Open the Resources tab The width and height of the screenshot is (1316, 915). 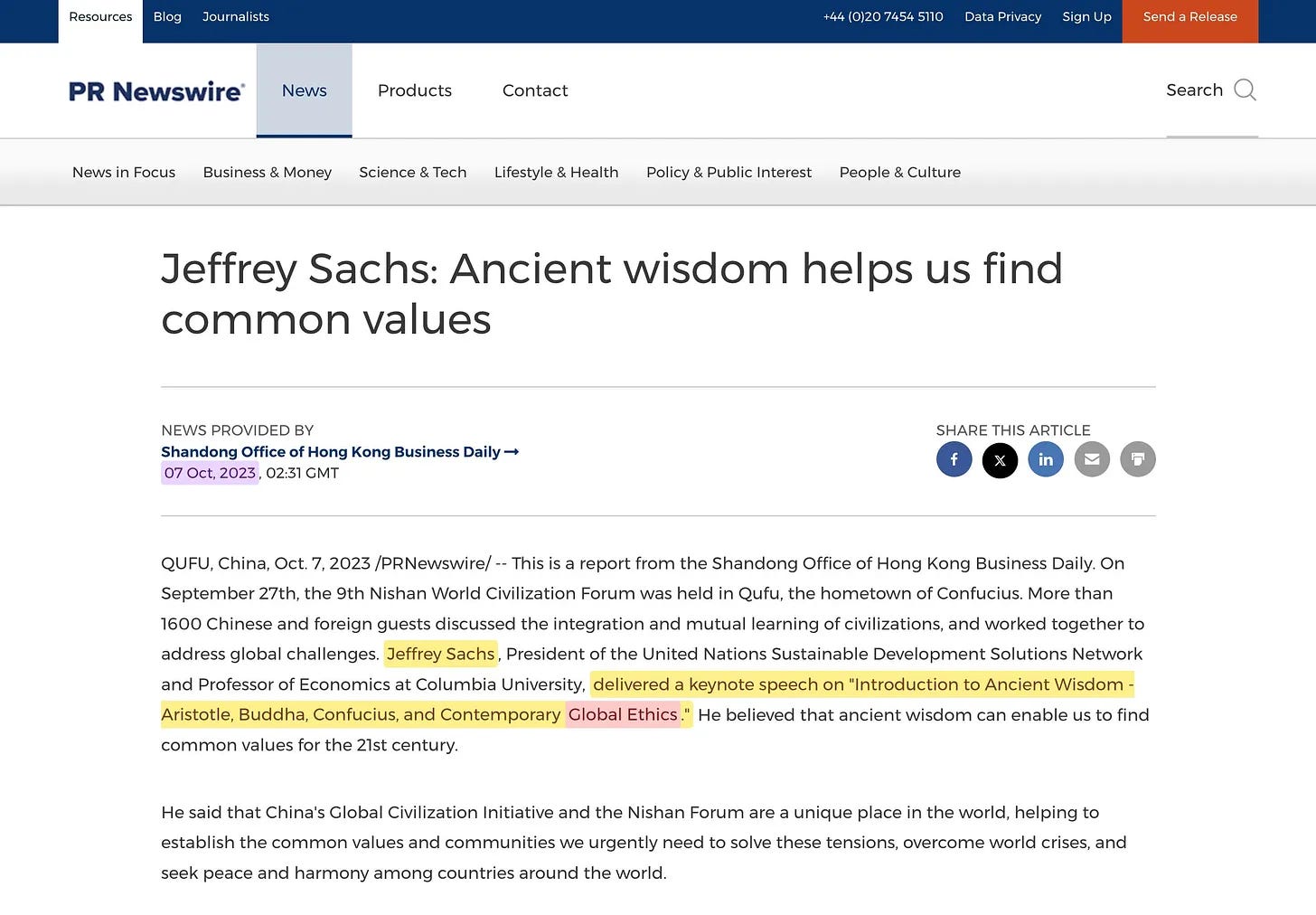pos(100,17)
